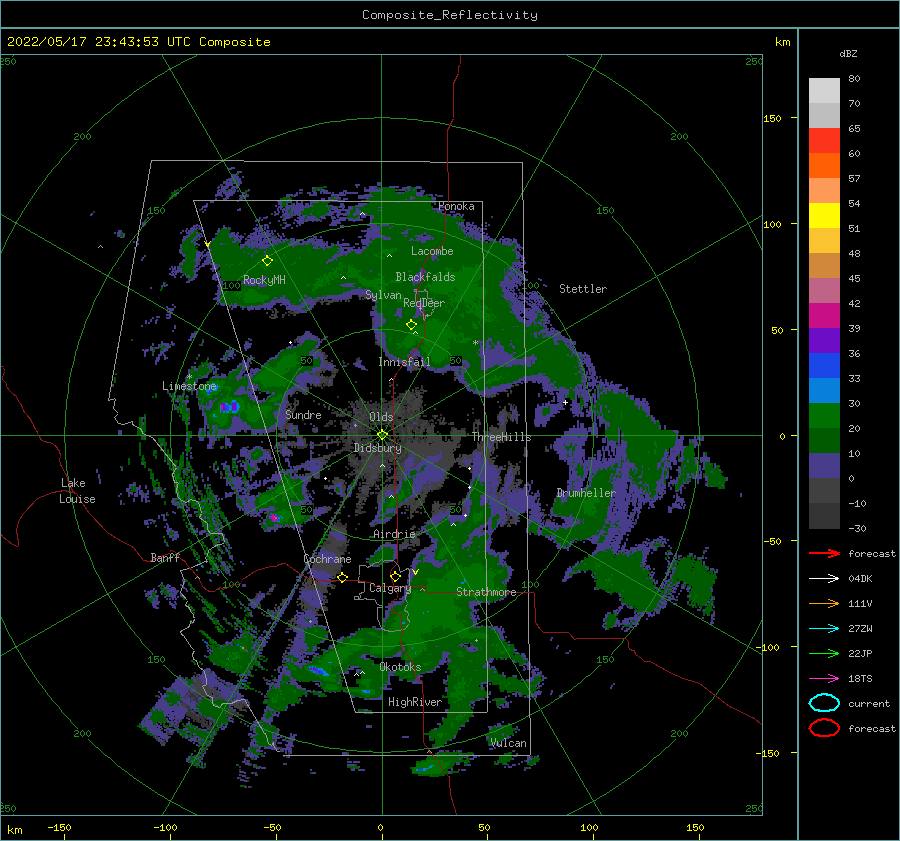Click the yellow diamond marker near RockyMH
Screen dimensions: 900x841
point(267,261)
